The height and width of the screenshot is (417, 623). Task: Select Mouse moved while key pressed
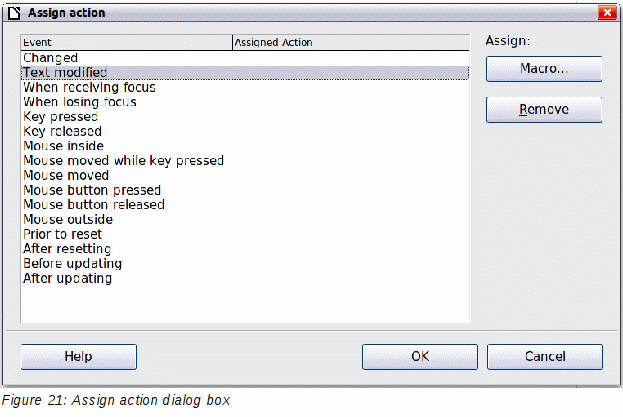click(245, 161)
